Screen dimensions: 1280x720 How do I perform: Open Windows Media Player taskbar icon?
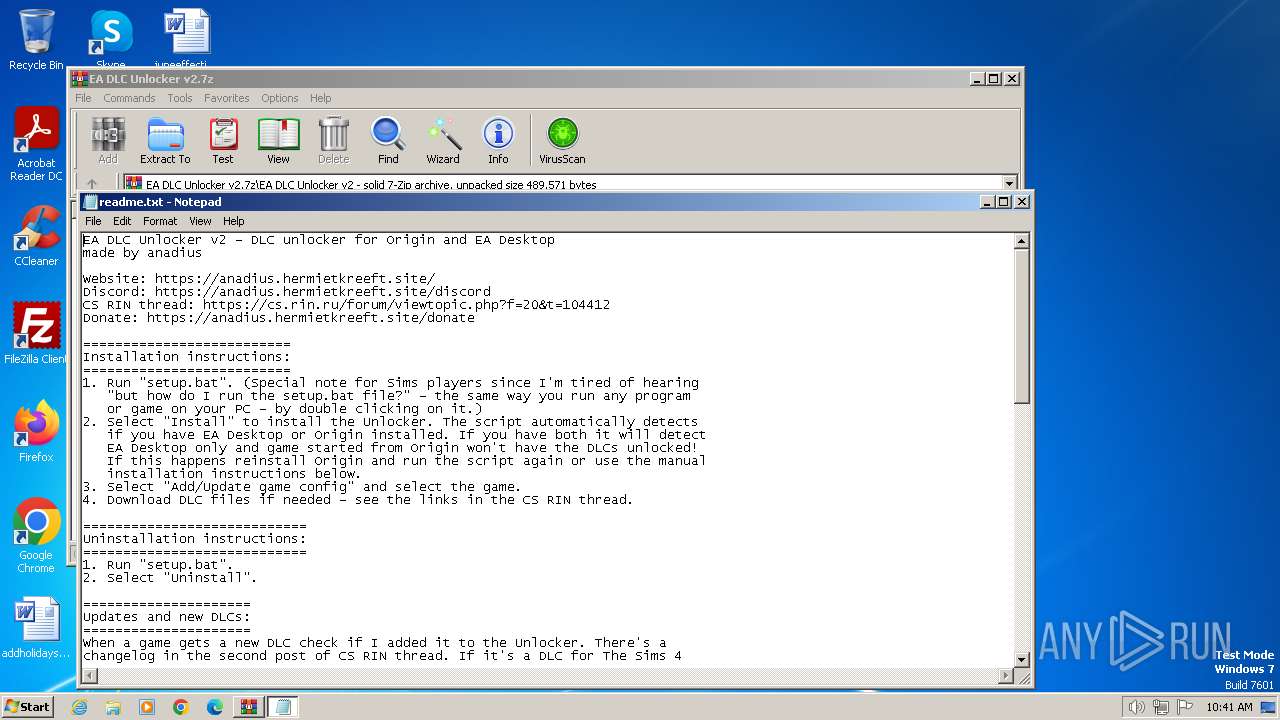point(147,707)
